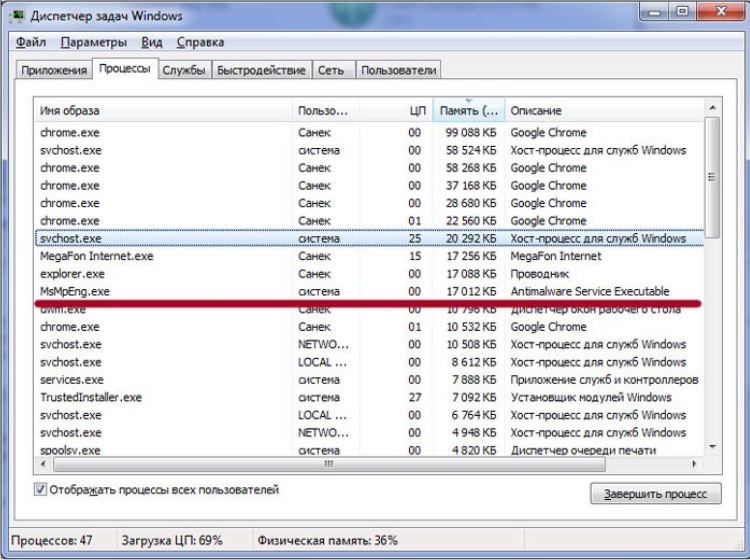Screen dimensions: 750x560
Task: Click the horizontal scrollbar thumb
Action: click(329, 464)
